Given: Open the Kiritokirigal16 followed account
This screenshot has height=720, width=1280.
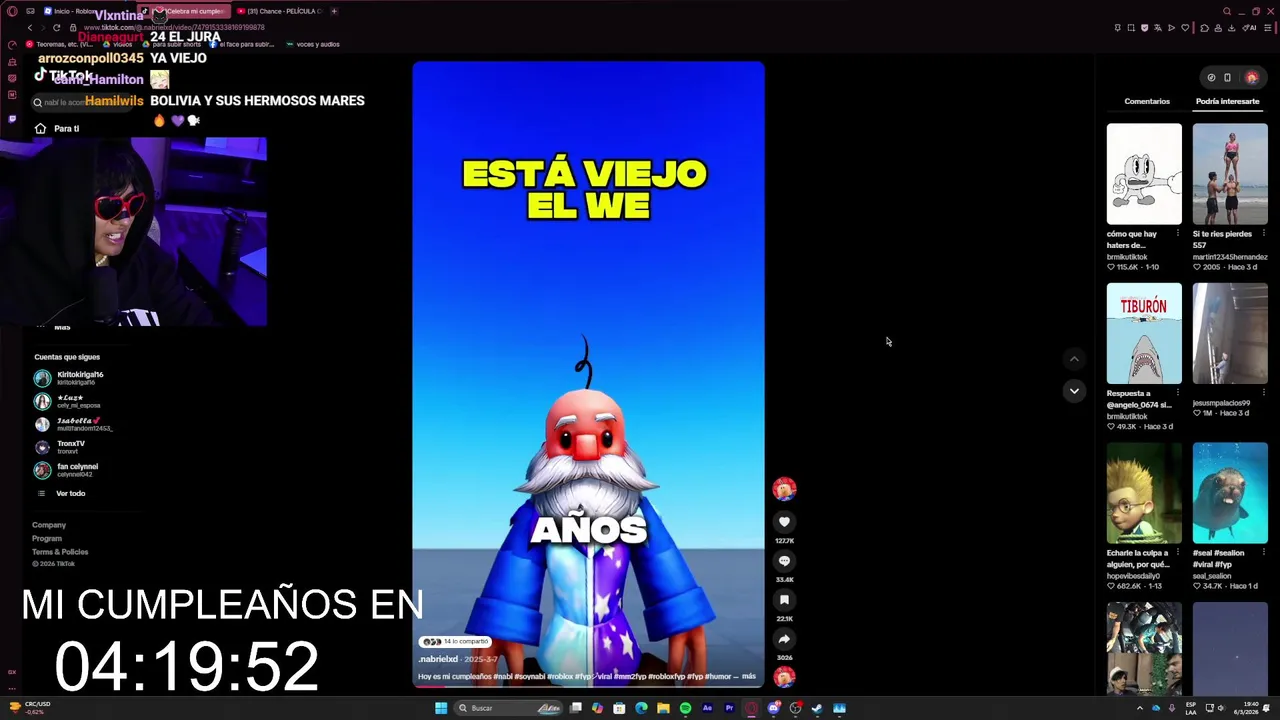Looking at the screenshot, I should tap(69, 378).
